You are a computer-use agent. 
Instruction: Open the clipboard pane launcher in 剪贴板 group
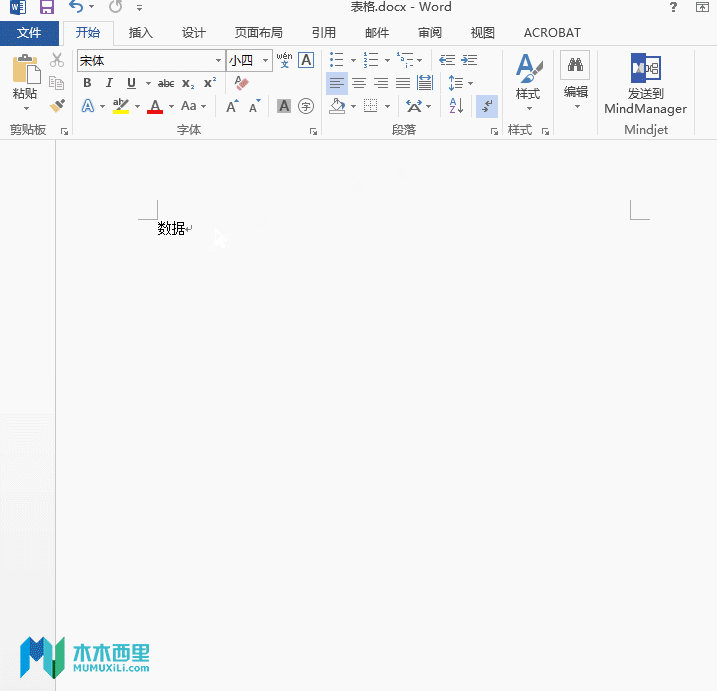pyautogui.click(x=64, y=132)
